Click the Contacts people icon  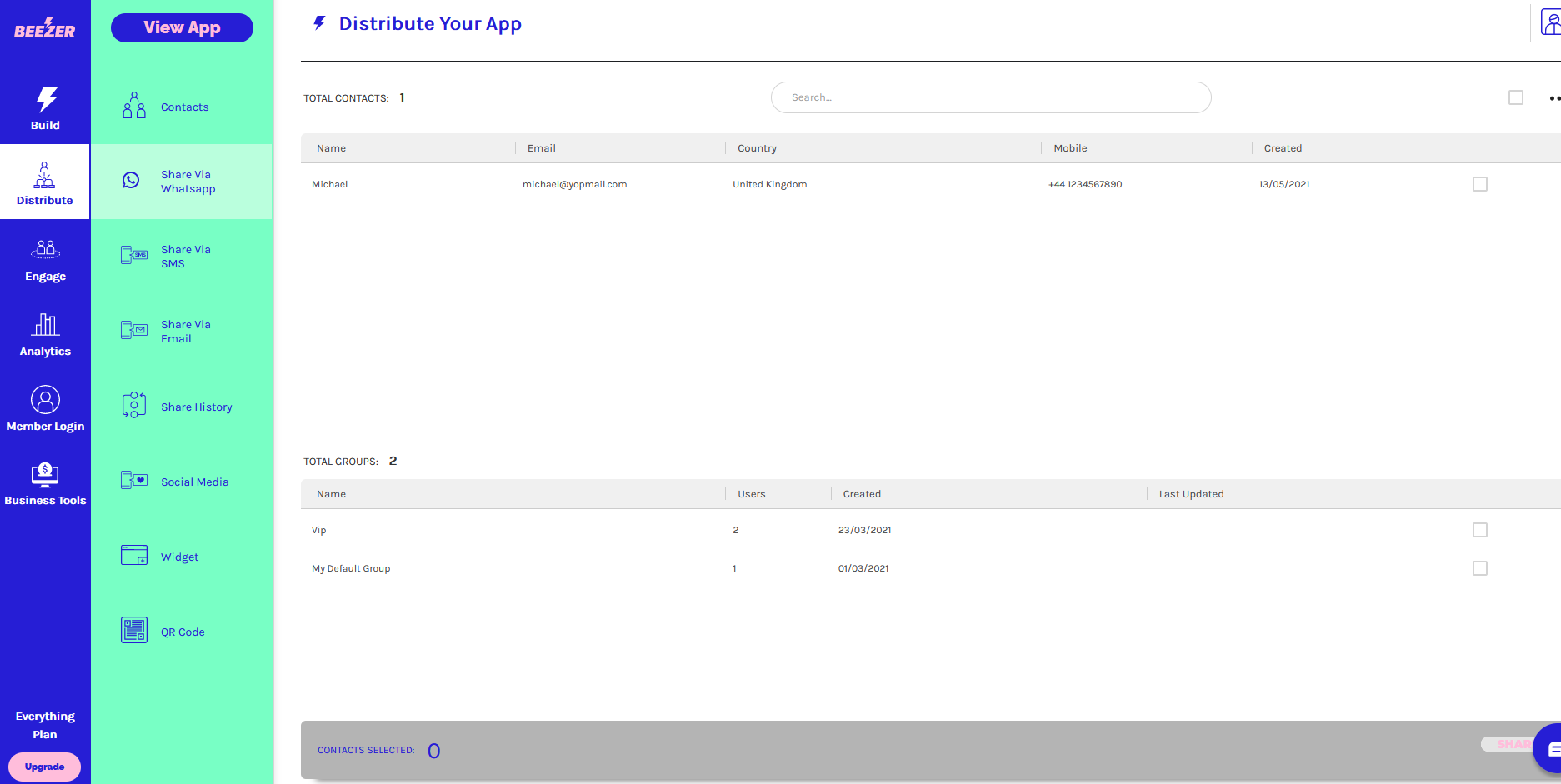pyautogui.click(x=134, y=106)
